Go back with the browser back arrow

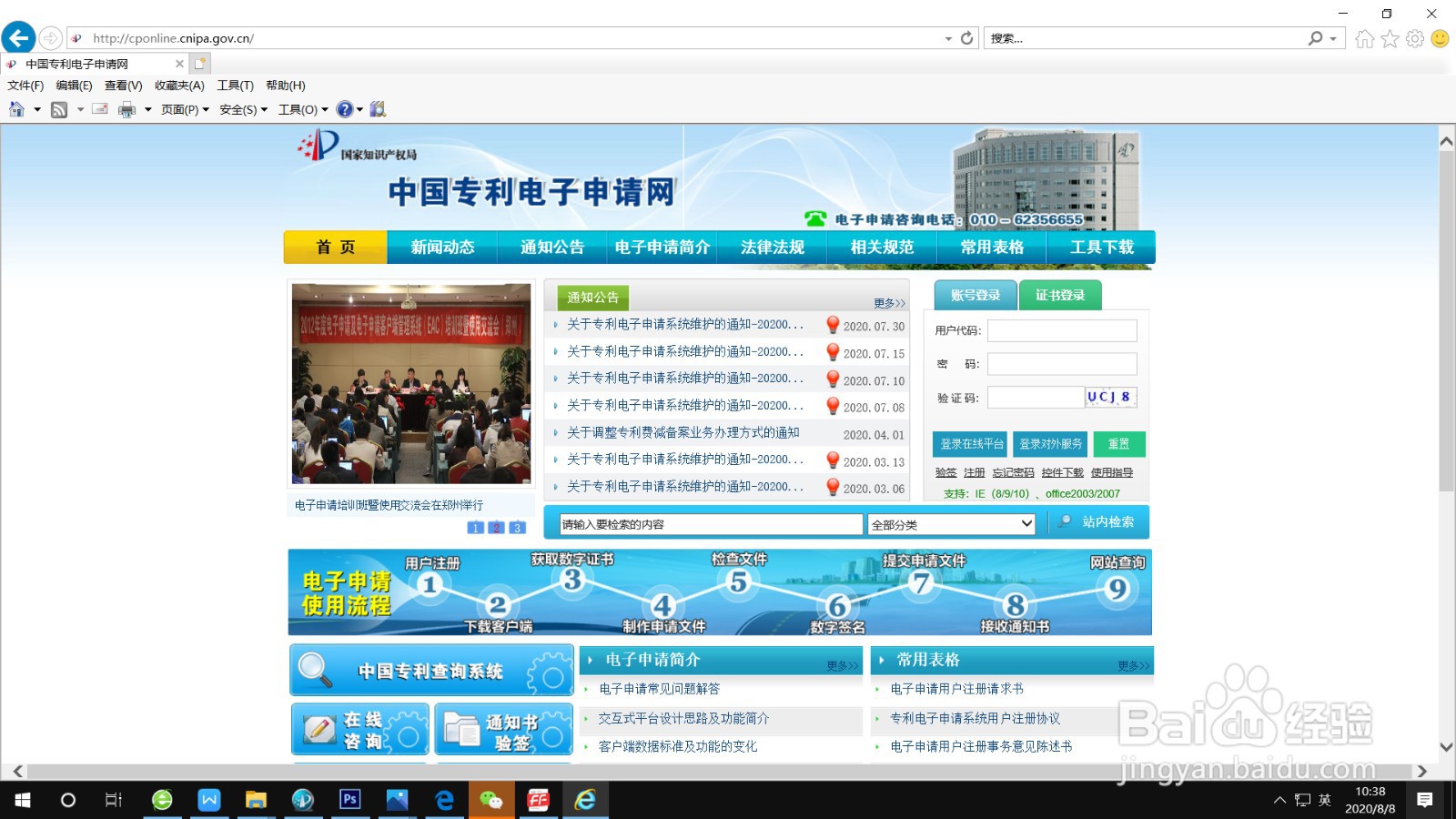18,38
